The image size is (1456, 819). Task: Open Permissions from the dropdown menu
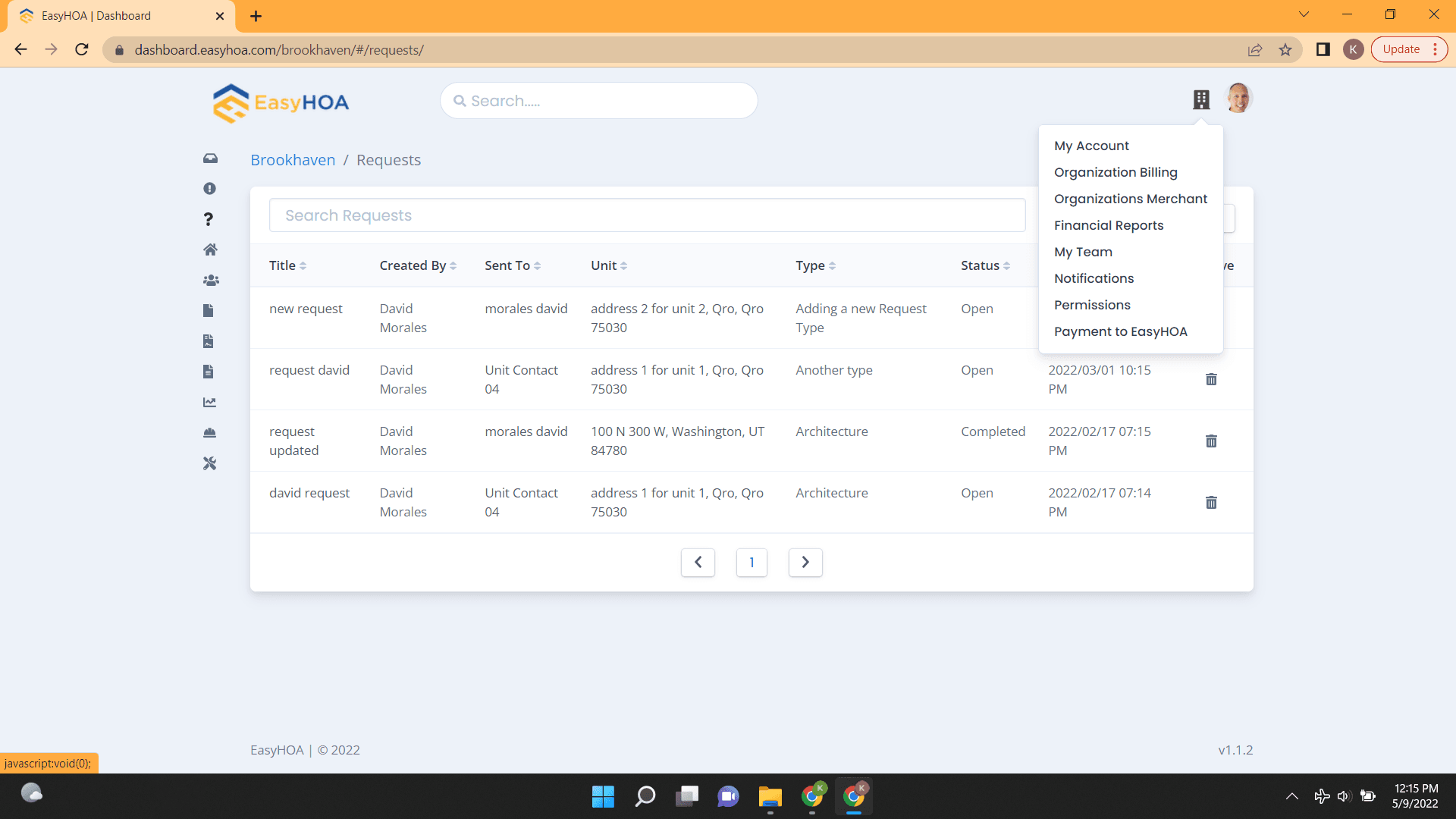coord(1092,305)
